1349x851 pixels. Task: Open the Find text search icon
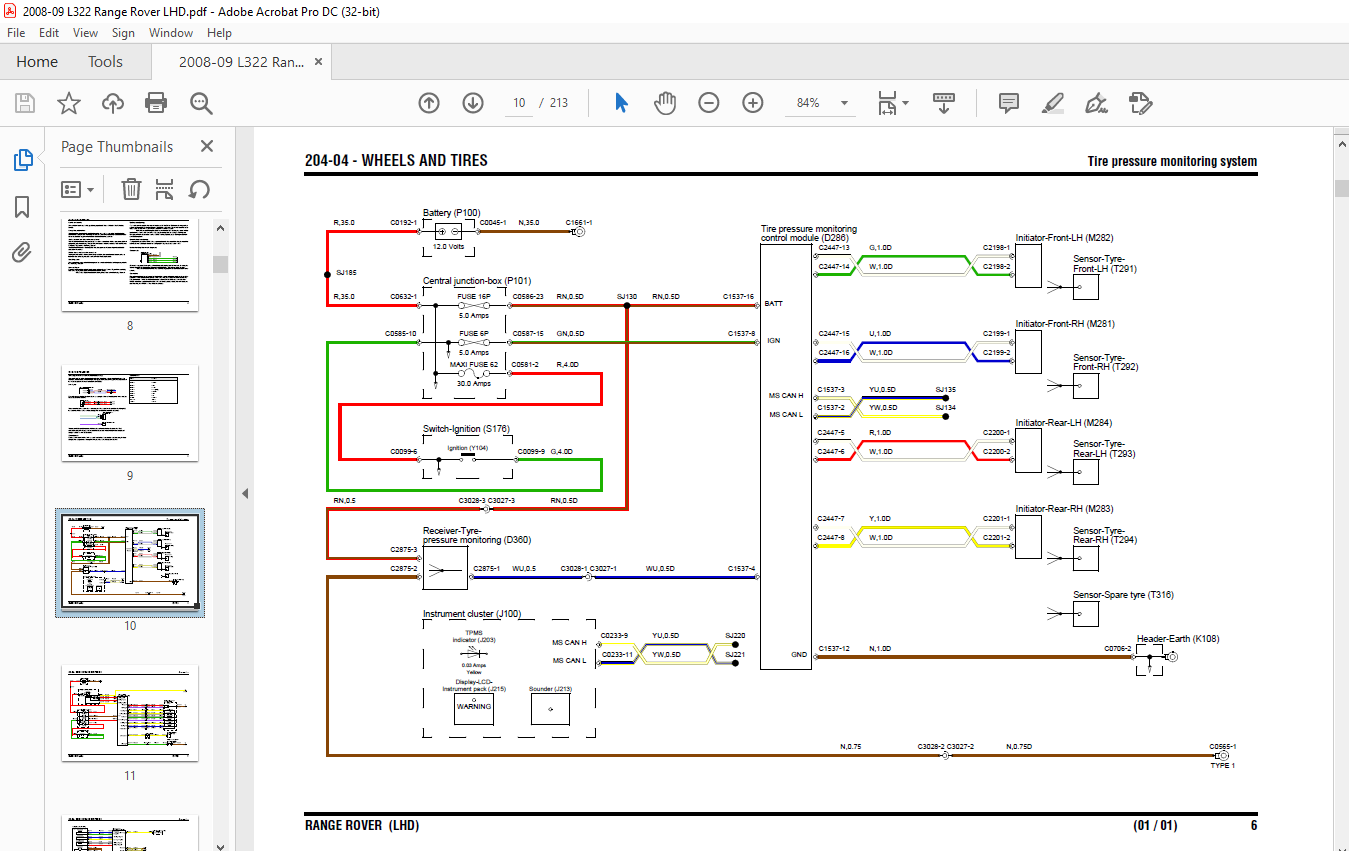click(x=201, y=103)
